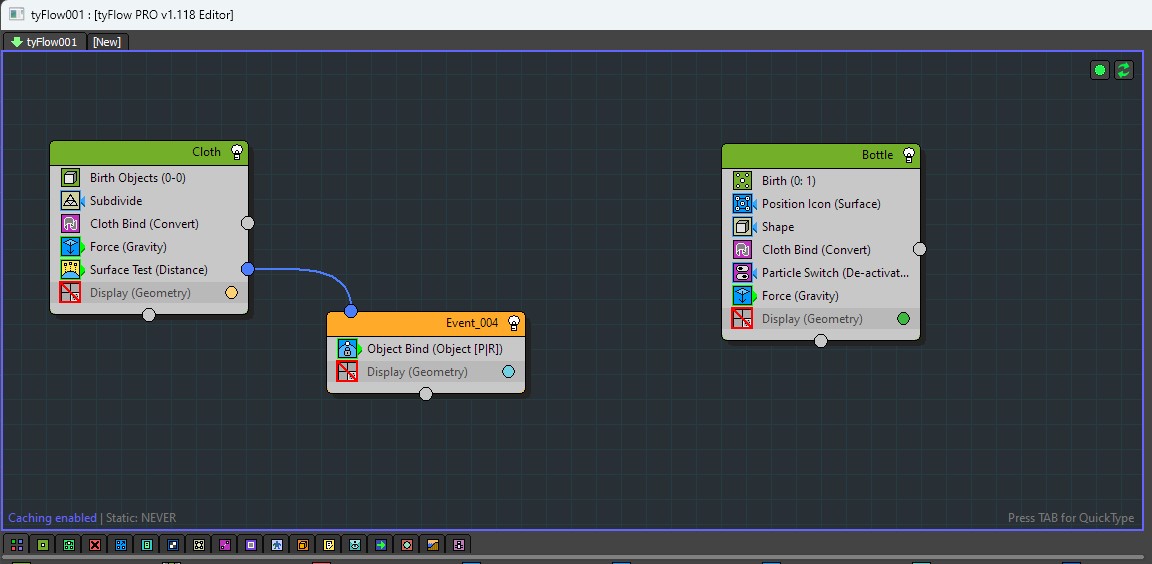Viewport: 1152px width, 564px height.
Task: Select the Cloth event title bar
Action: pos(149,152)
